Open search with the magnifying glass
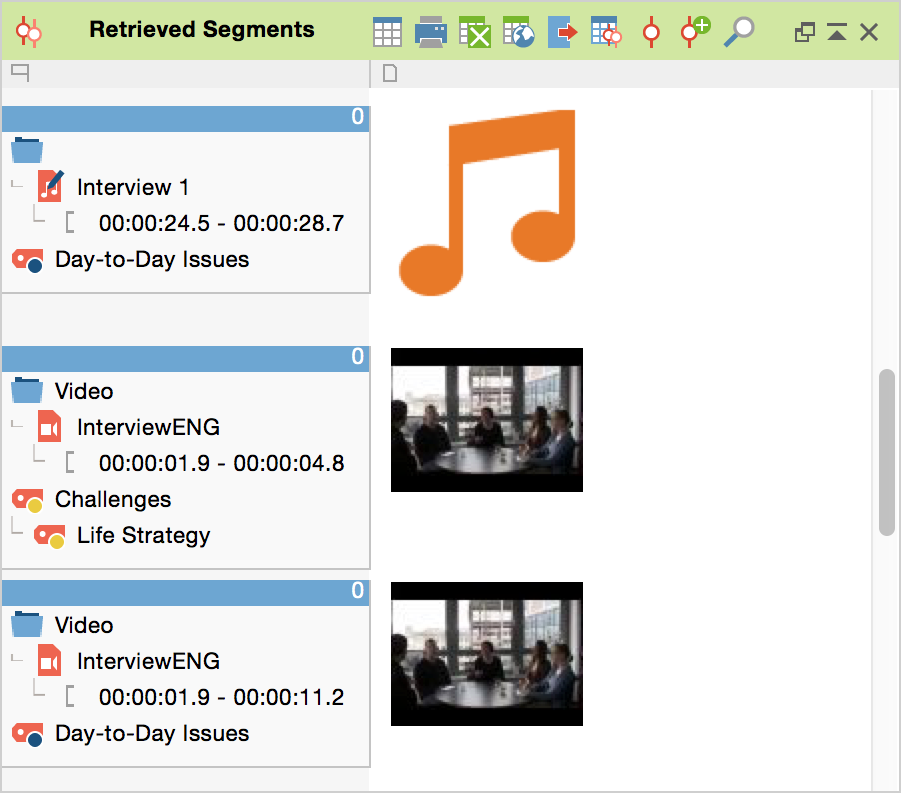Image resolution: width=901 pixels, height=793 pixels. pos(739,32)
